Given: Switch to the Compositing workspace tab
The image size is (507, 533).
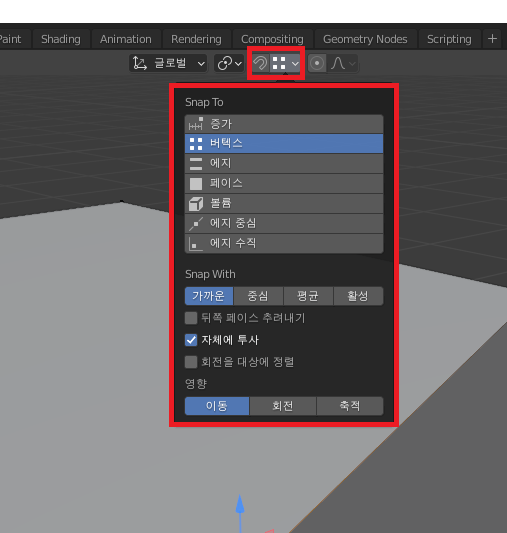Looking at the screenshot, I should 272,39.
